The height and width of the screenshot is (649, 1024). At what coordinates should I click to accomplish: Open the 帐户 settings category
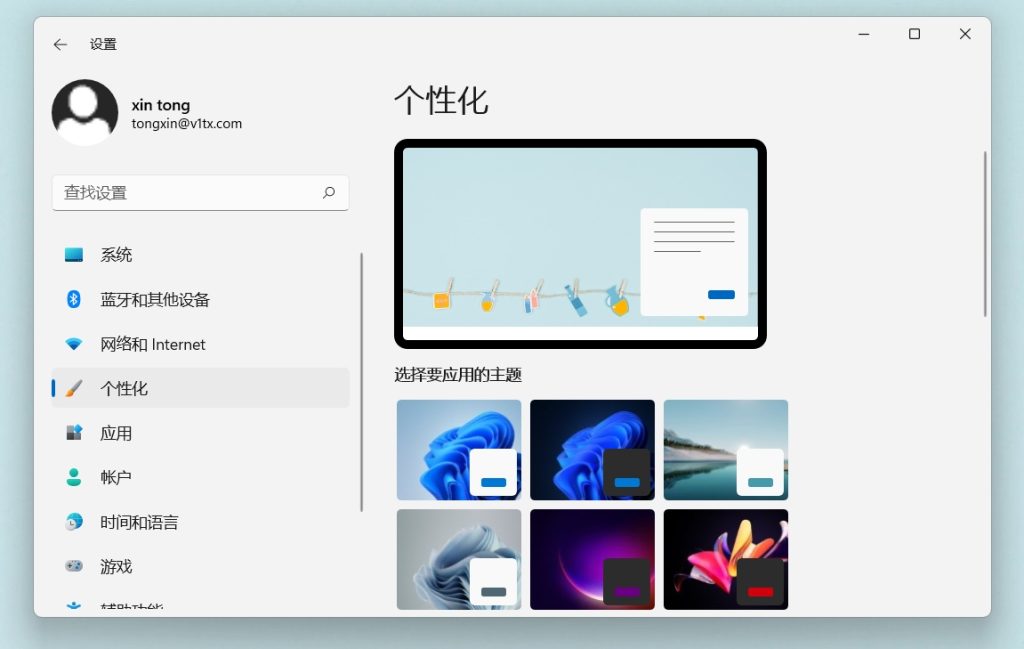pyautogui.click(x=200, y=477)
